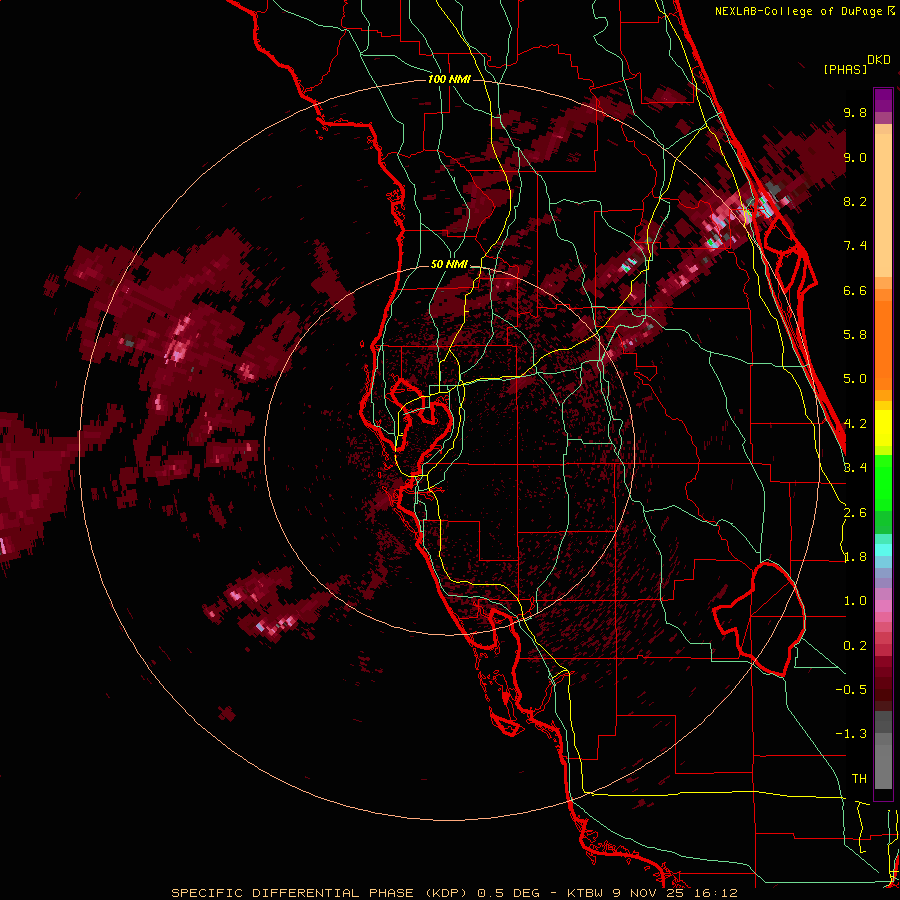Click the 0.2 legend value
Screen dimensions: 900x900
click(855, 646)
